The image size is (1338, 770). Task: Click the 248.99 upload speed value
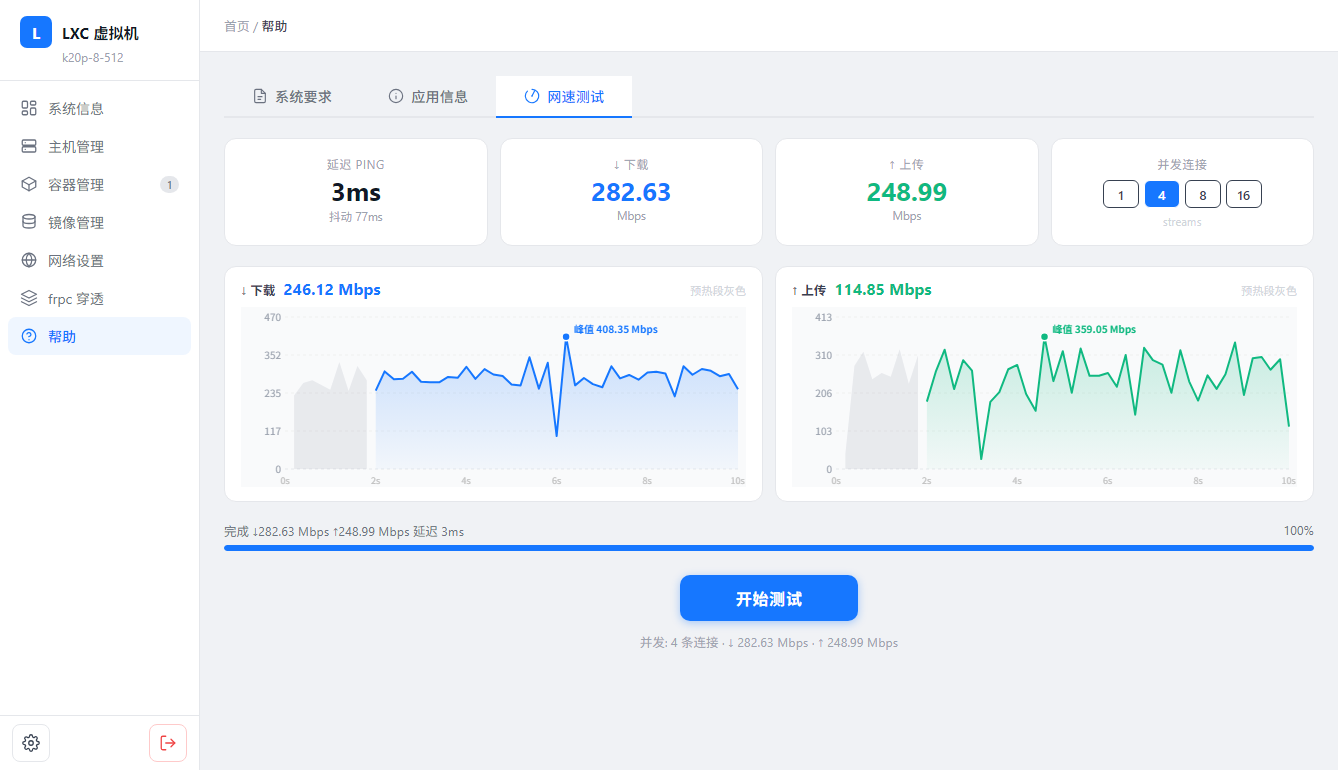pyautogui.click(x=907, y=192)
